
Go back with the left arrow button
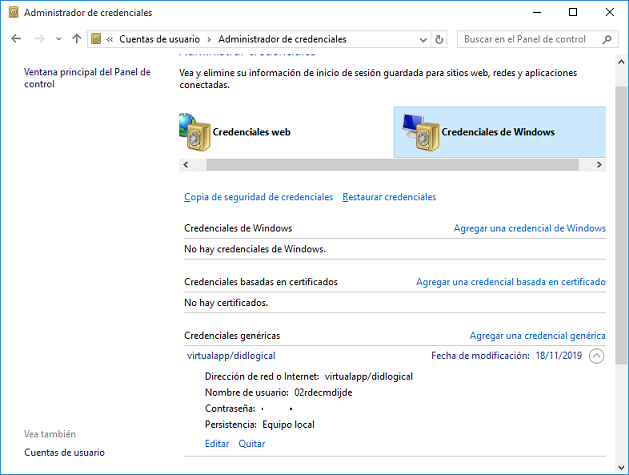(x=16, y=39)
